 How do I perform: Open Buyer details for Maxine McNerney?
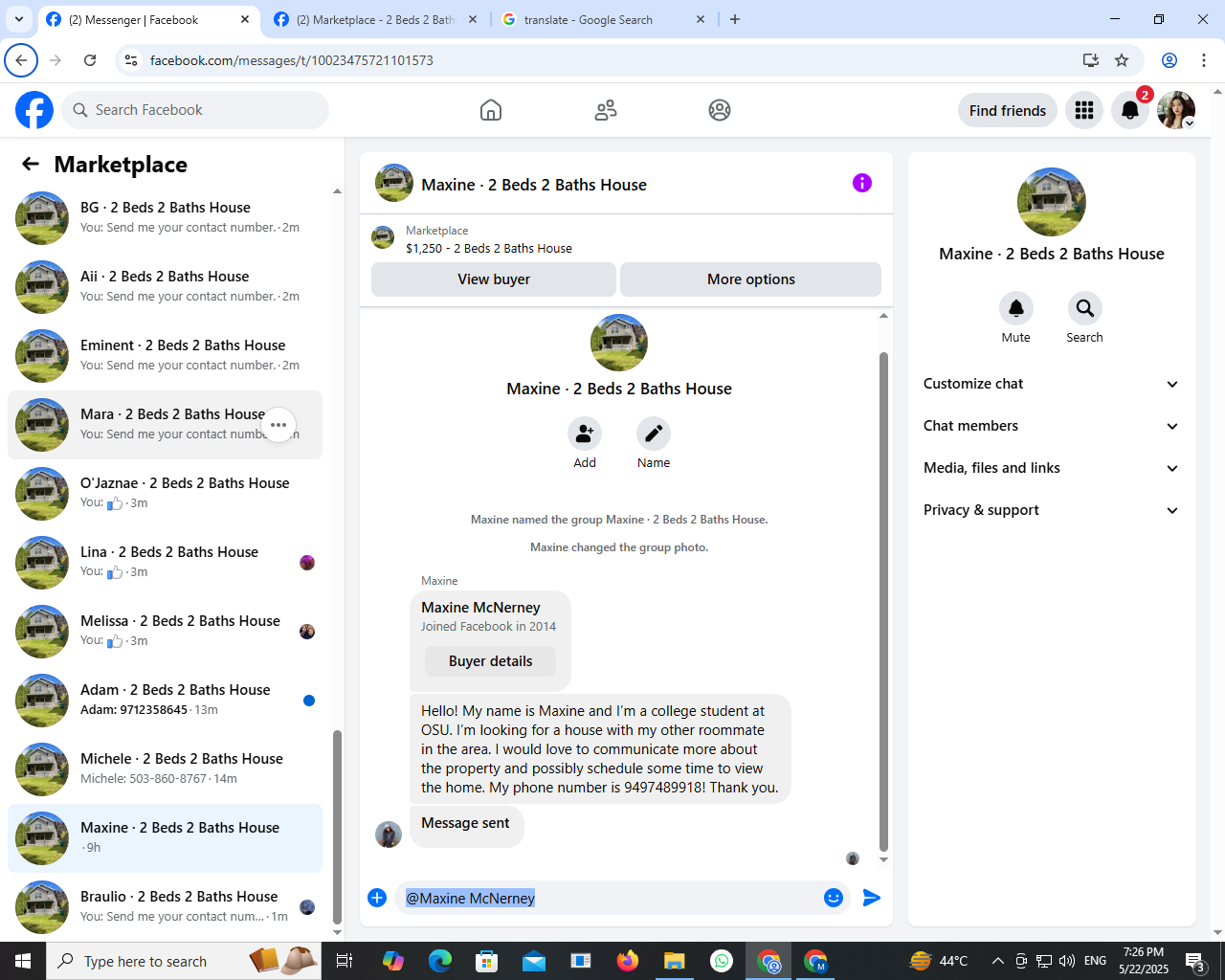491,661
